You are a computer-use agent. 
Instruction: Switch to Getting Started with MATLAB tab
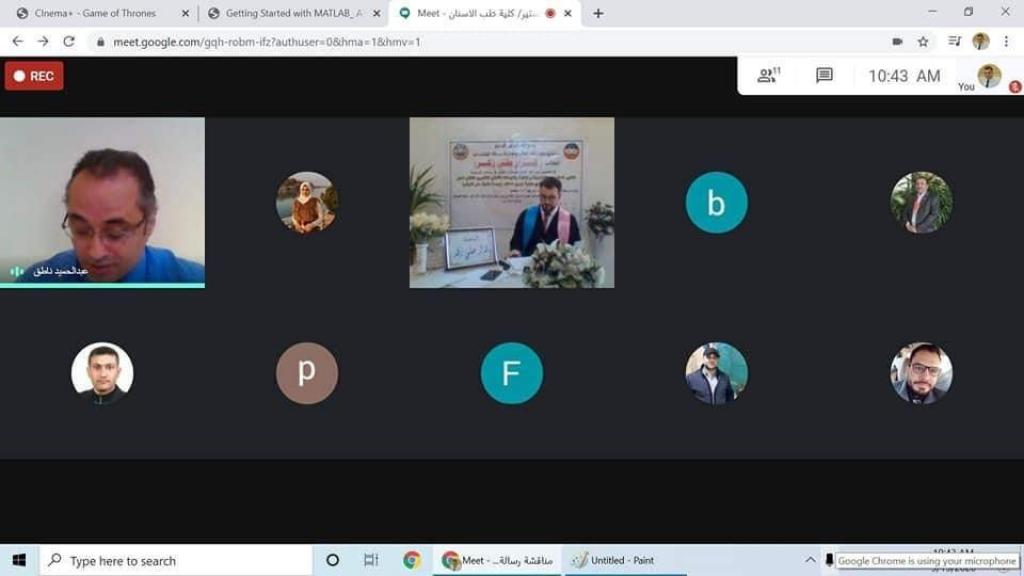(x=290, y=14)
